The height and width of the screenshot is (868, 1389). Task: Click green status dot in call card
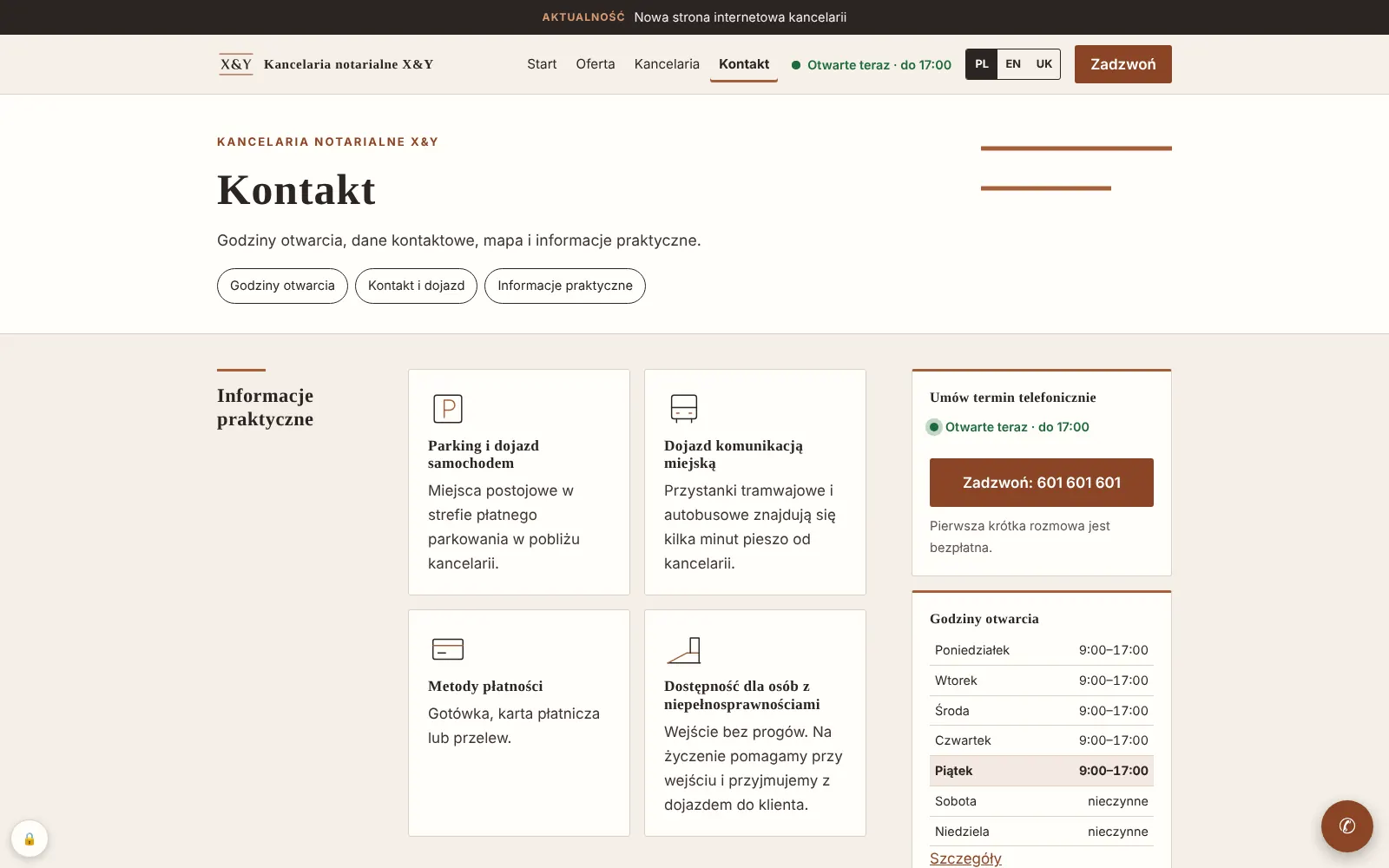(934, 427)
